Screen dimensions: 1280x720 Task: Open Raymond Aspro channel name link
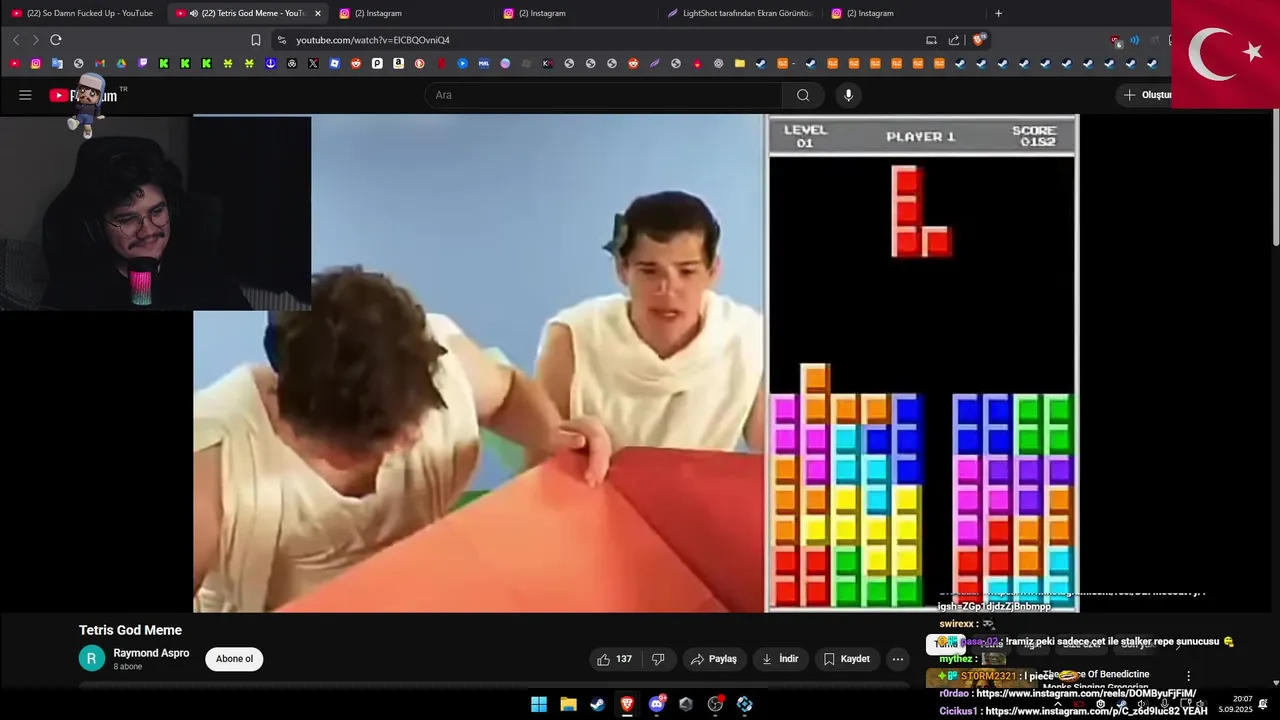pos(151,653)
